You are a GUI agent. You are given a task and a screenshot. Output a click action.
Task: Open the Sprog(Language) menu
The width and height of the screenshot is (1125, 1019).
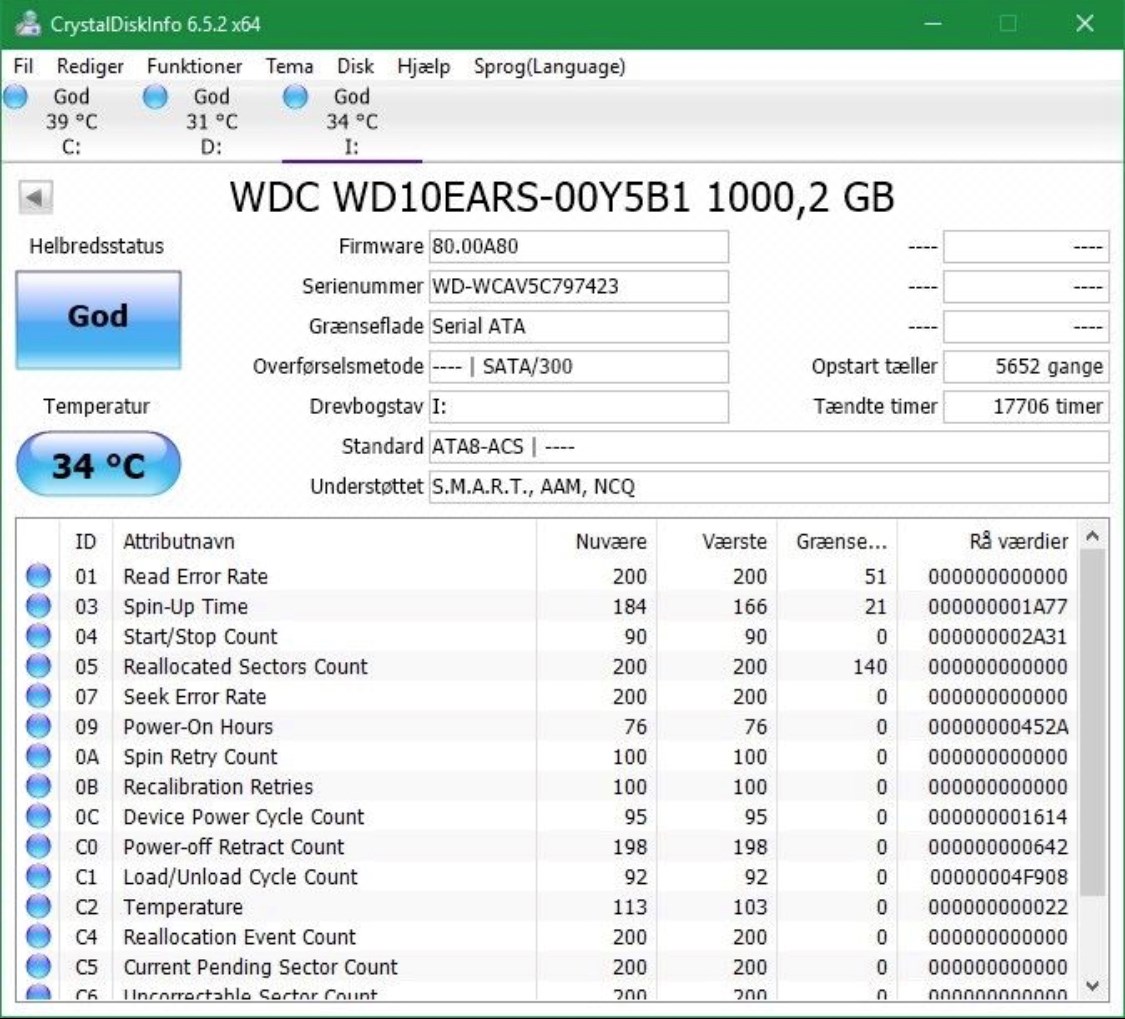550,66
